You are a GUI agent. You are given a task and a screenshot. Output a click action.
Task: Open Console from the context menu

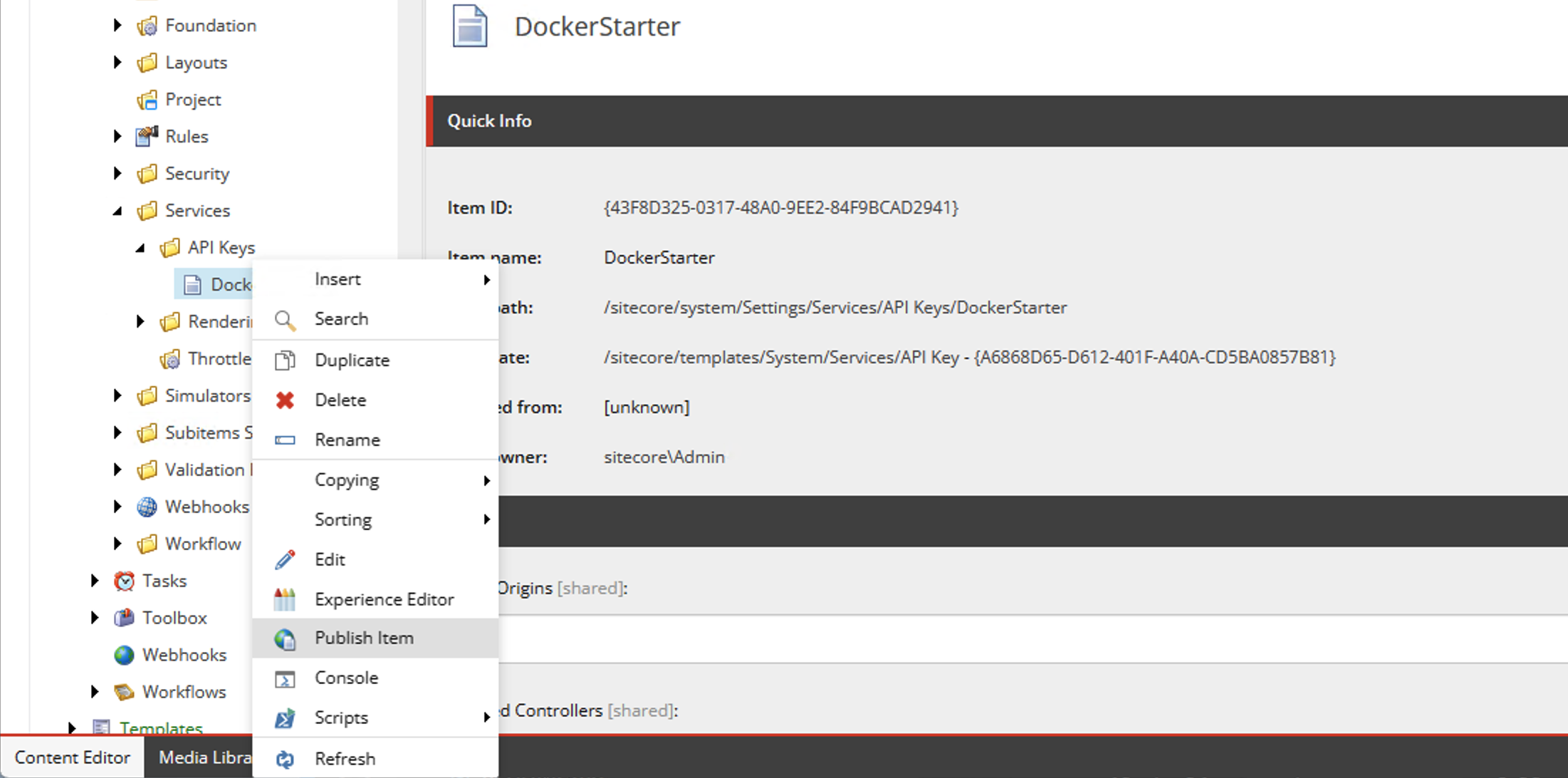click(x=375, y=678)
